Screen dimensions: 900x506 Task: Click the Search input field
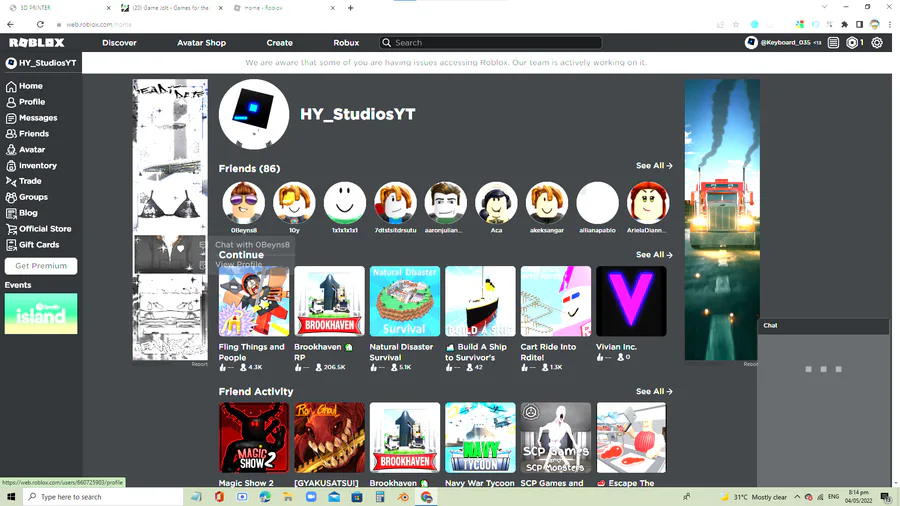pyautogui.click(x=491, y=42)
